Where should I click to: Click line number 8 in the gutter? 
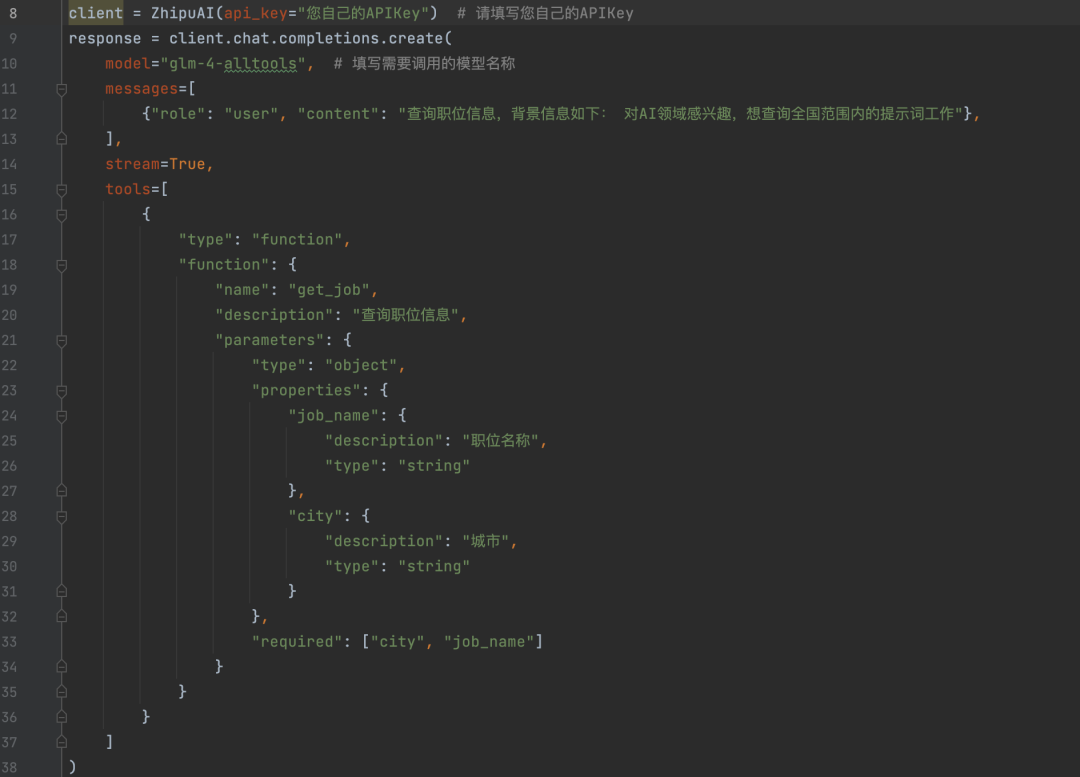tap(13, 14)
